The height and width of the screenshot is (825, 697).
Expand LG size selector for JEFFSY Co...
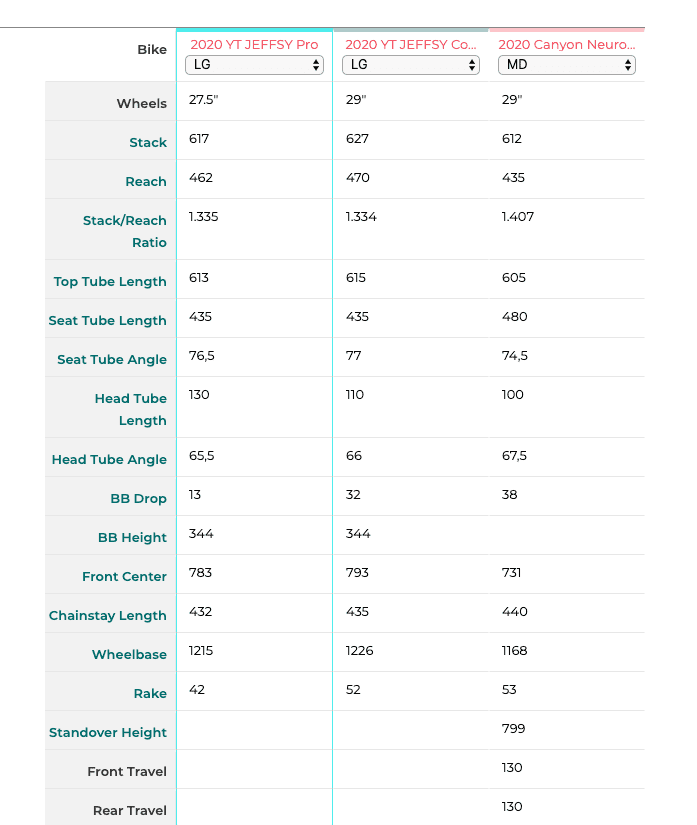(x=410, y=65)
